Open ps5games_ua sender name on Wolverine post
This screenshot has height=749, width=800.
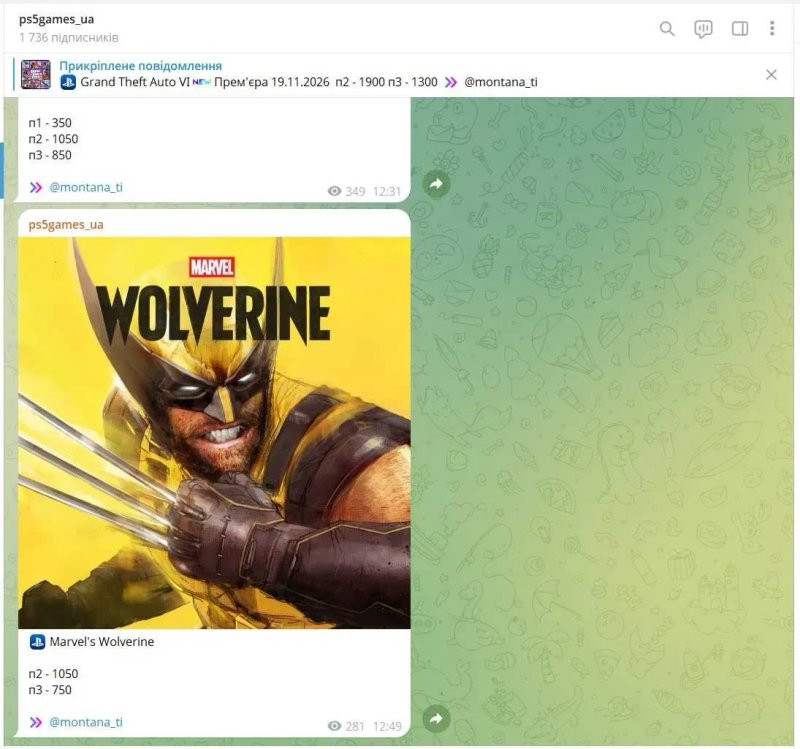click(x=66, y=224)
